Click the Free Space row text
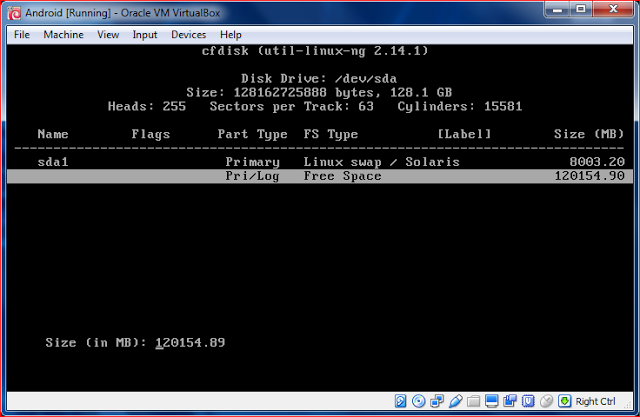Screen dimensions: 640x417 (x=342, y=176)
